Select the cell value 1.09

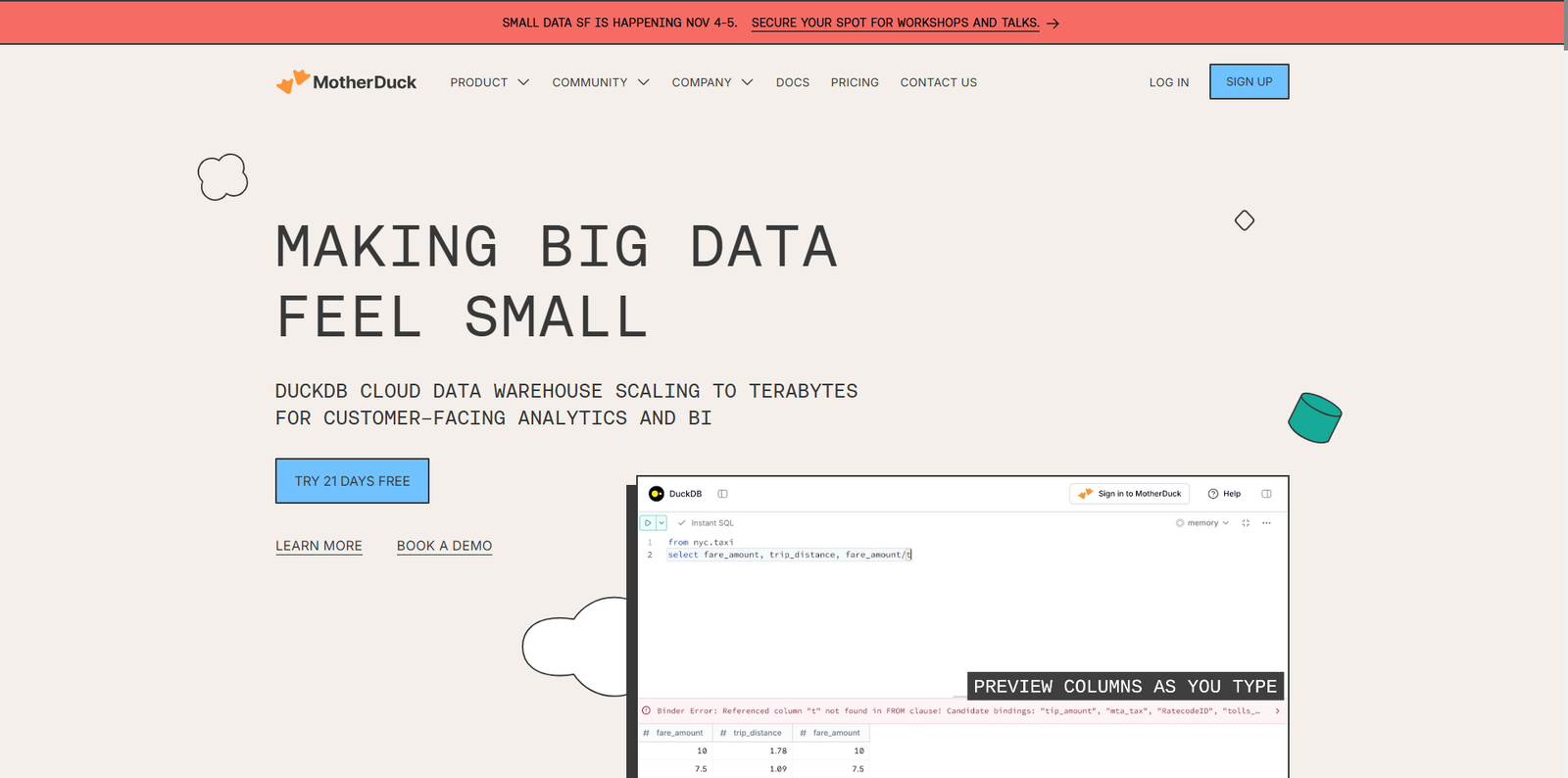tap(778, 769)
